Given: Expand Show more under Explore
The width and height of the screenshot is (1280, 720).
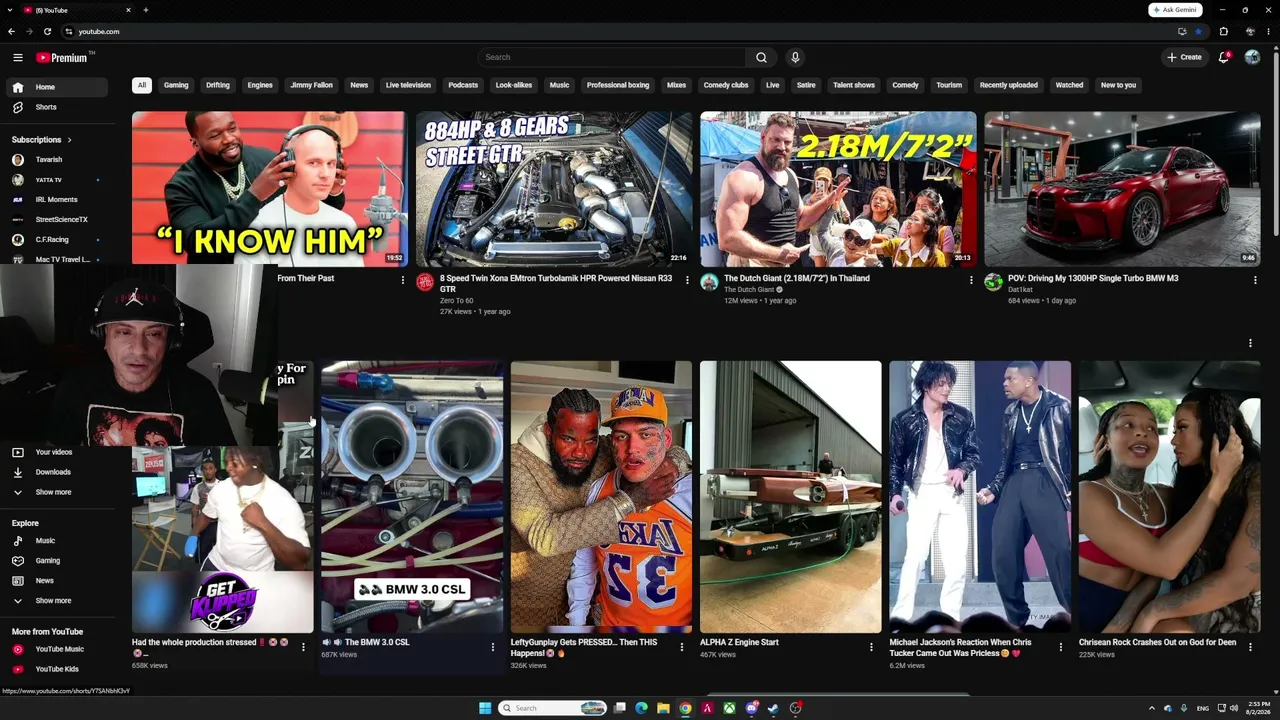Looking at the screenshot, I should pos(55,601).
